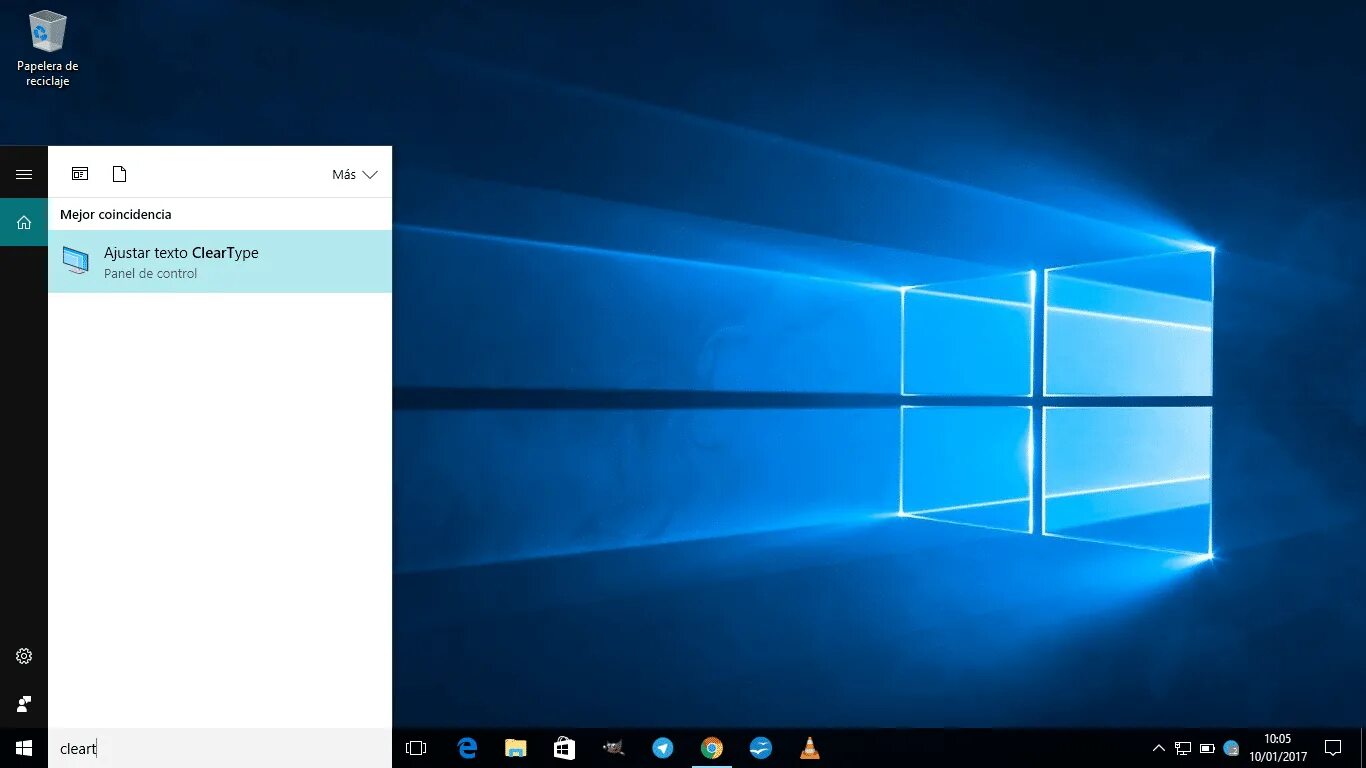
Task: Open the Más filter dropdown
Action: tap(355, 174)
